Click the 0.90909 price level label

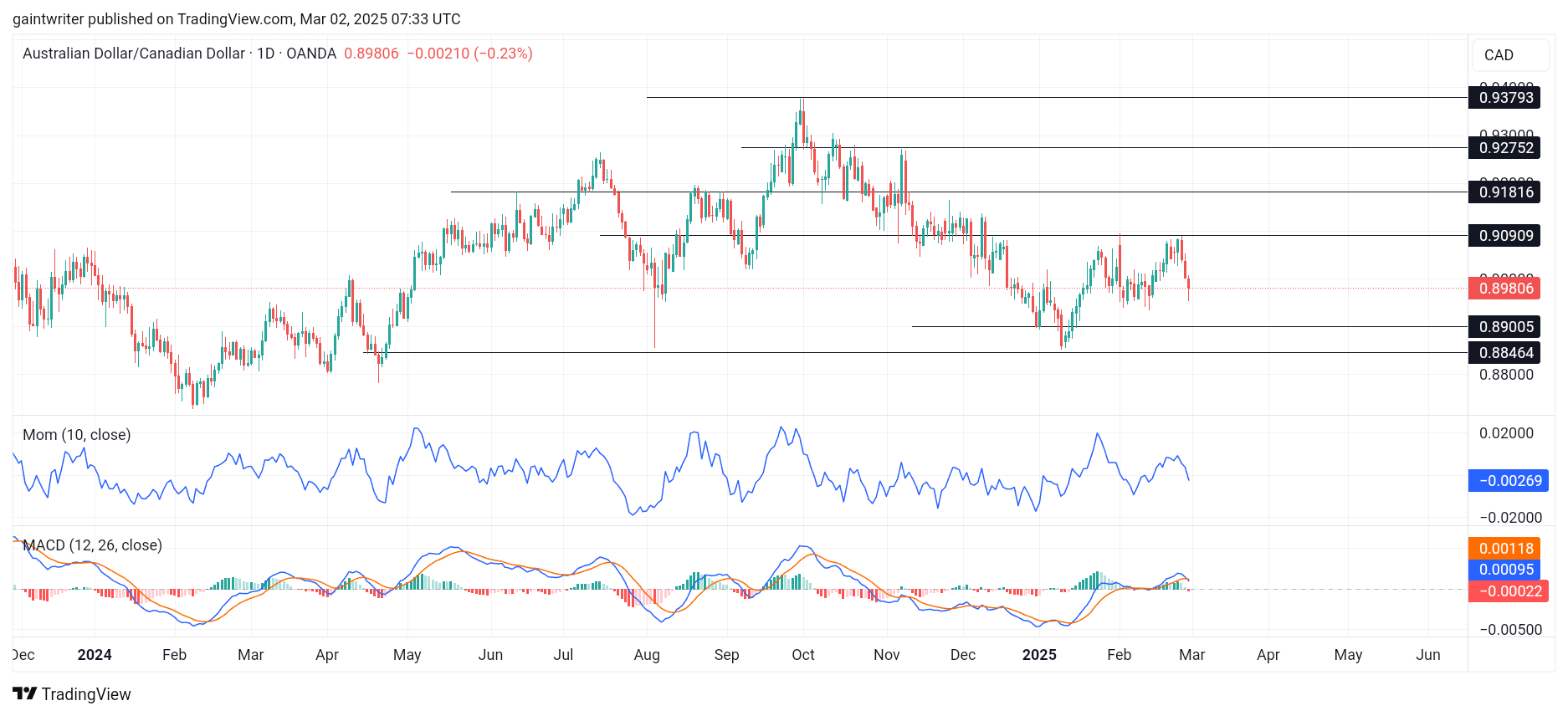pyautogui.click(x=1505, y=236)
